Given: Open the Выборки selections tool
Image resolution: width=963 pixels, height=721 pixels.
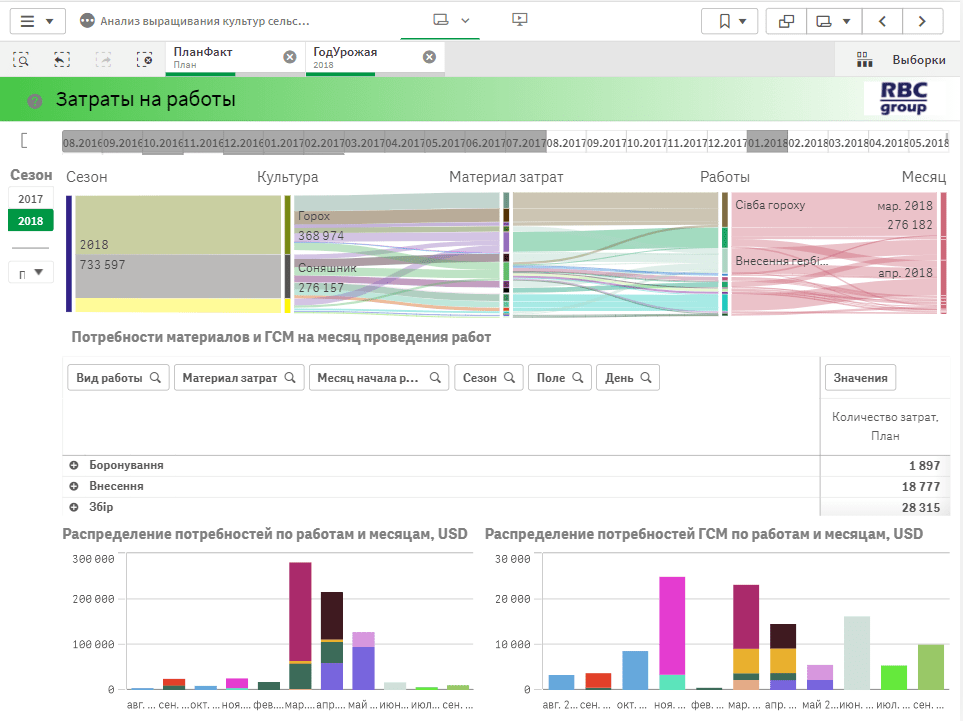Looking at the screenshot, I should pyautogui.click(x=900, y=59).
